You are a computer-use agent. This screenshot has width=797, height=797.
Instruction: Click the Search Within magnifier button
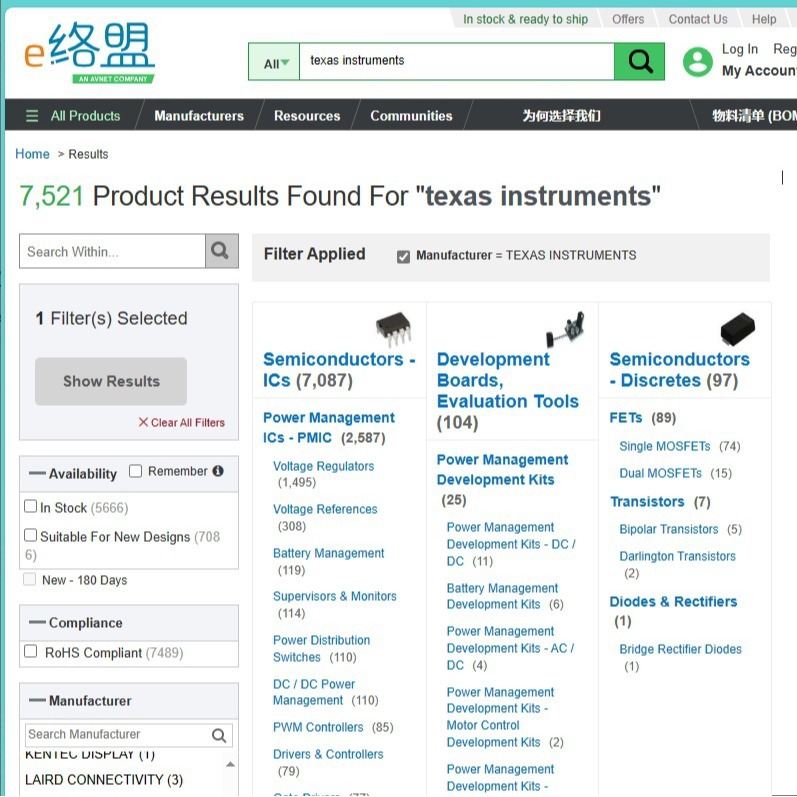(221, 251)
